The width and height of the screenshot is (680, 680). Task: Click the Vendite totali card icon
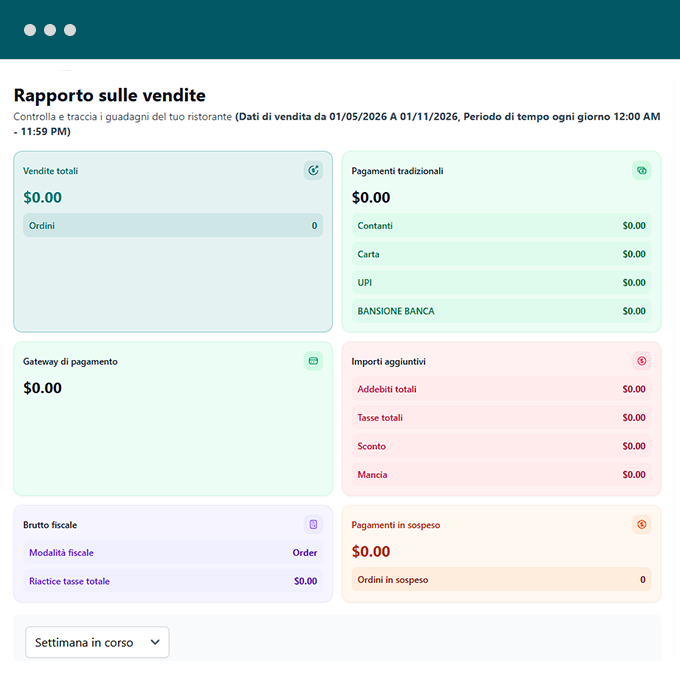(x=313, y=171)
